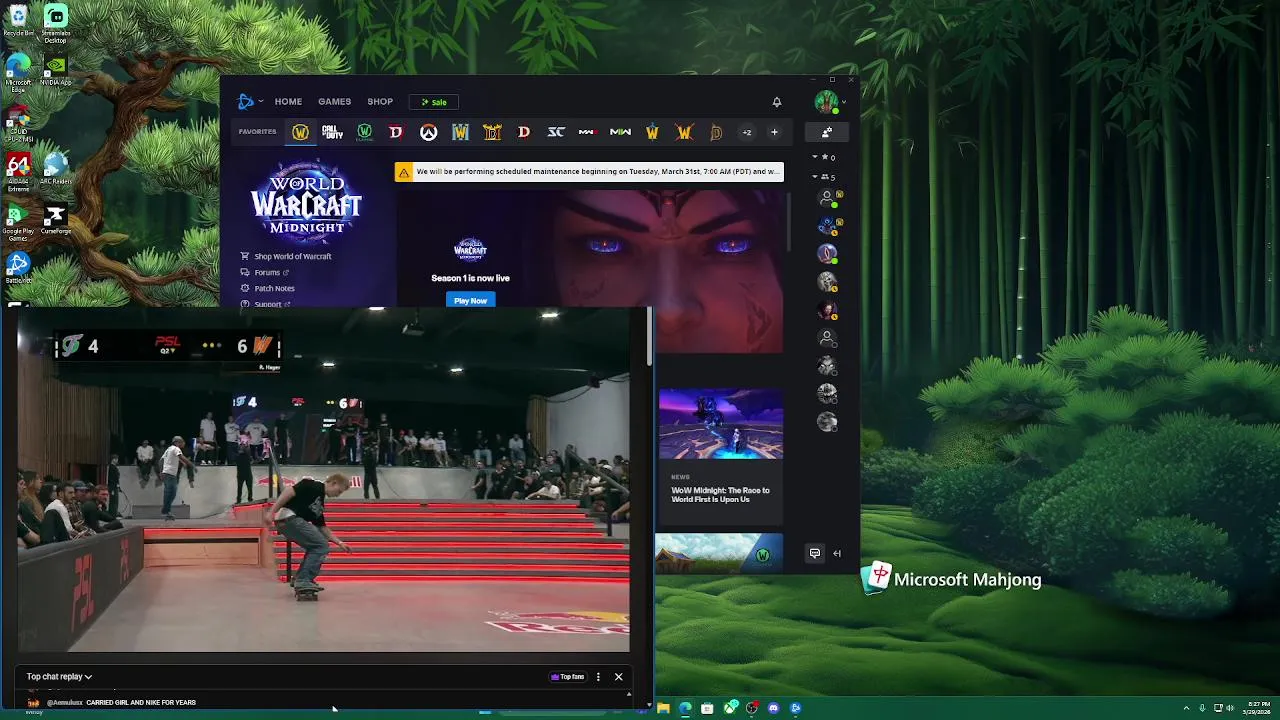Open Streamlabs Desktop shortcut
Viewport: 1280px width, 720px height.
[56, 24]
